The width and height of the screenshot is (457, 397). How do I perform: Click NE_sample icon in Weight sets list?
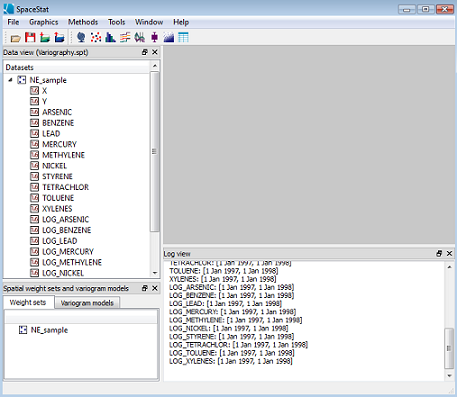pyautogui.click(x=23, y=330)
